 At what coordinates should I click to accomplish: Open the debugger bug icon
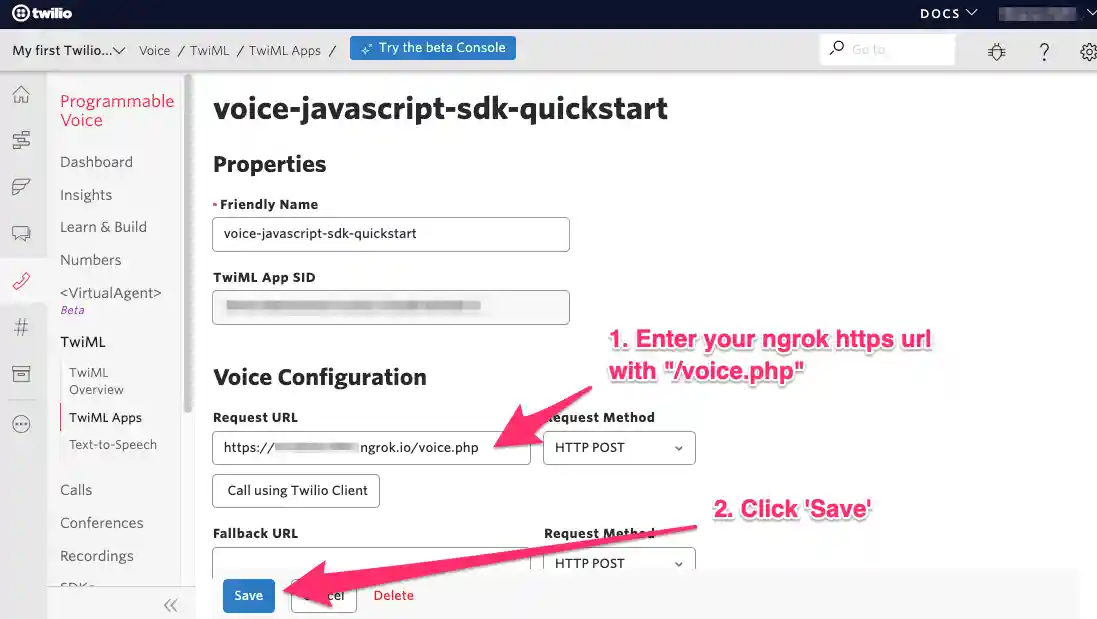(996, 52)
